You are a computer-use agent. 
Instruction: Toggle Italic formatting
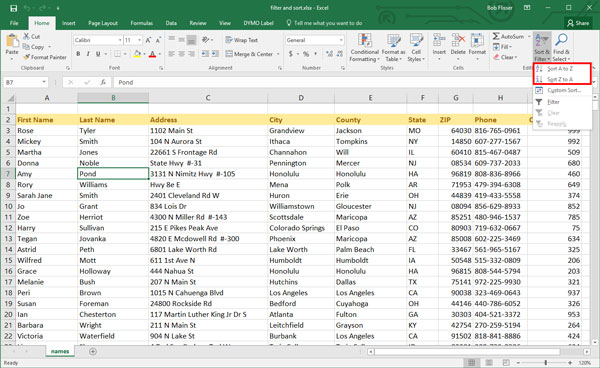point(88,54)
